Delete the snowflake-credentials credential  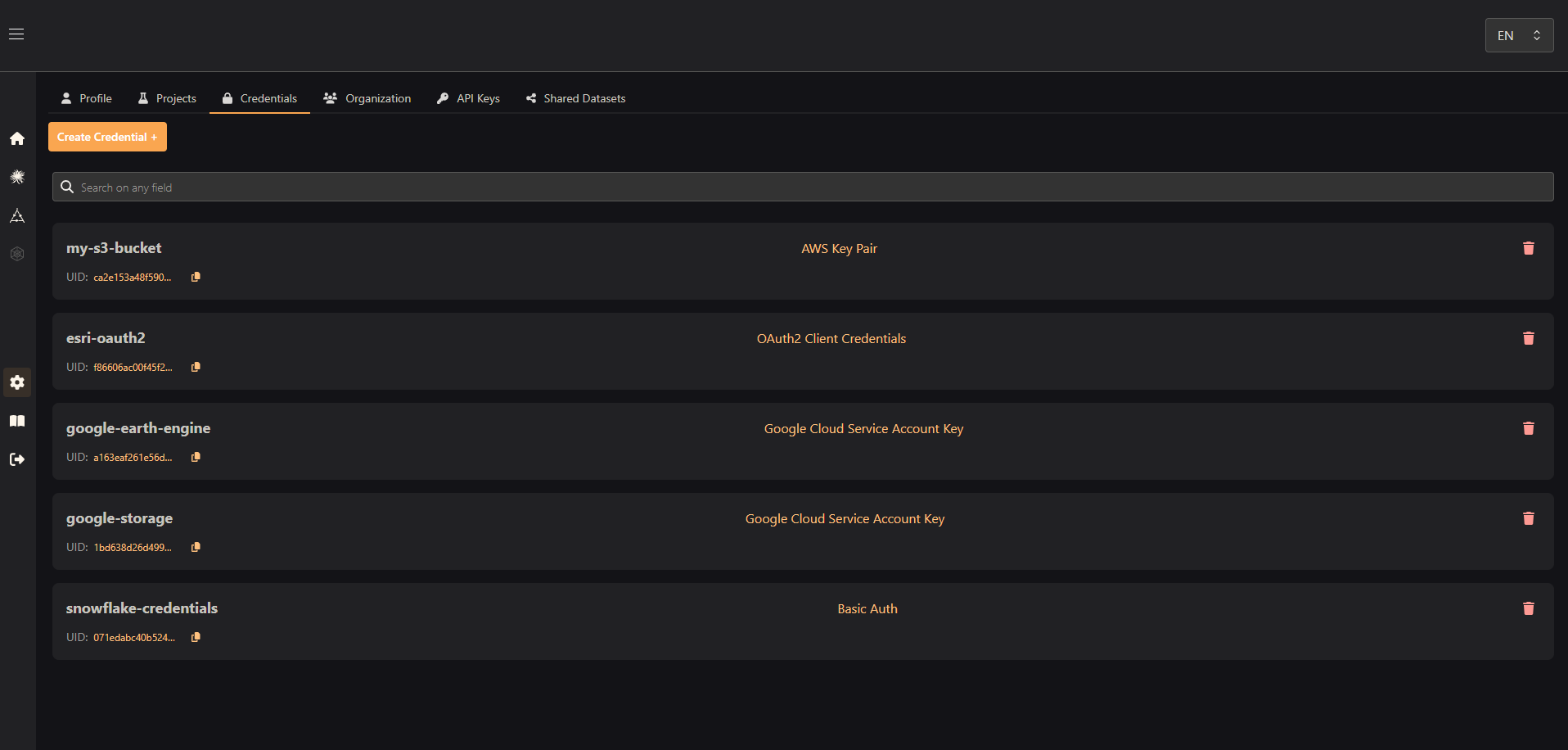tap(1528, 608)
